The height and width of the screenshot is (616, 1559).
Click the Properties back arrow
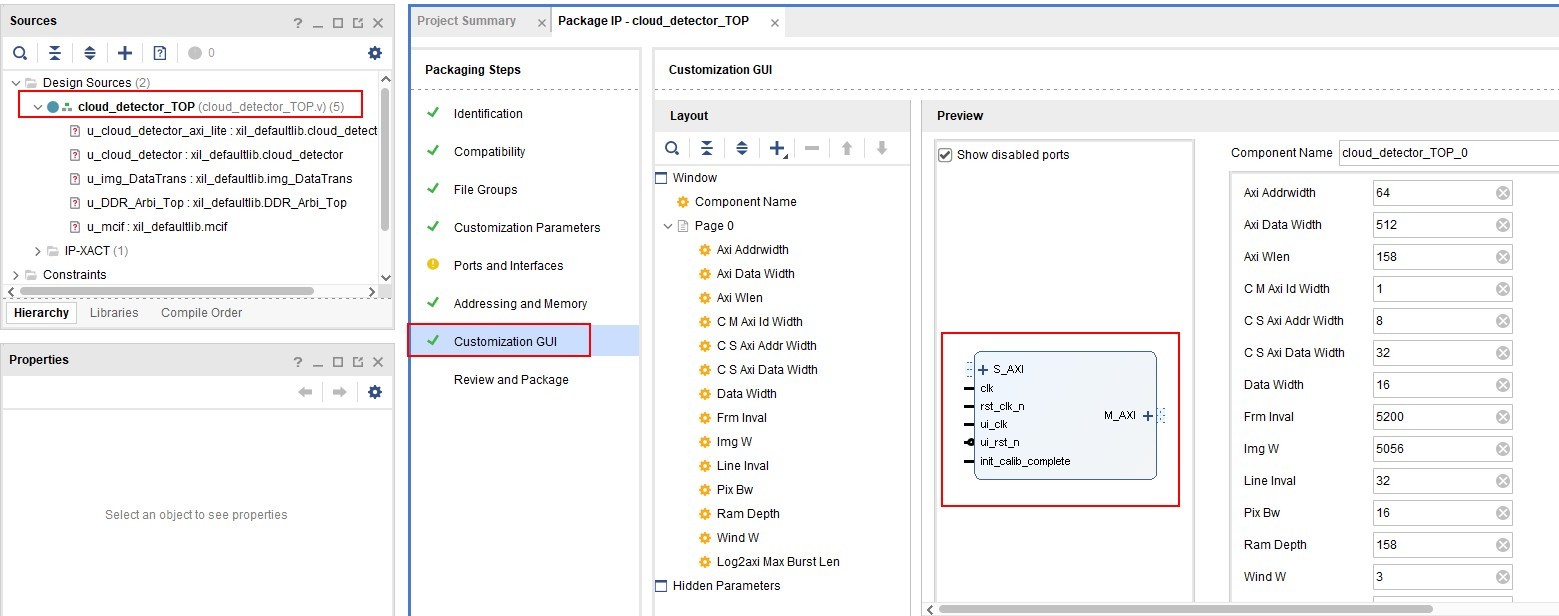click(x=306, y=392)
